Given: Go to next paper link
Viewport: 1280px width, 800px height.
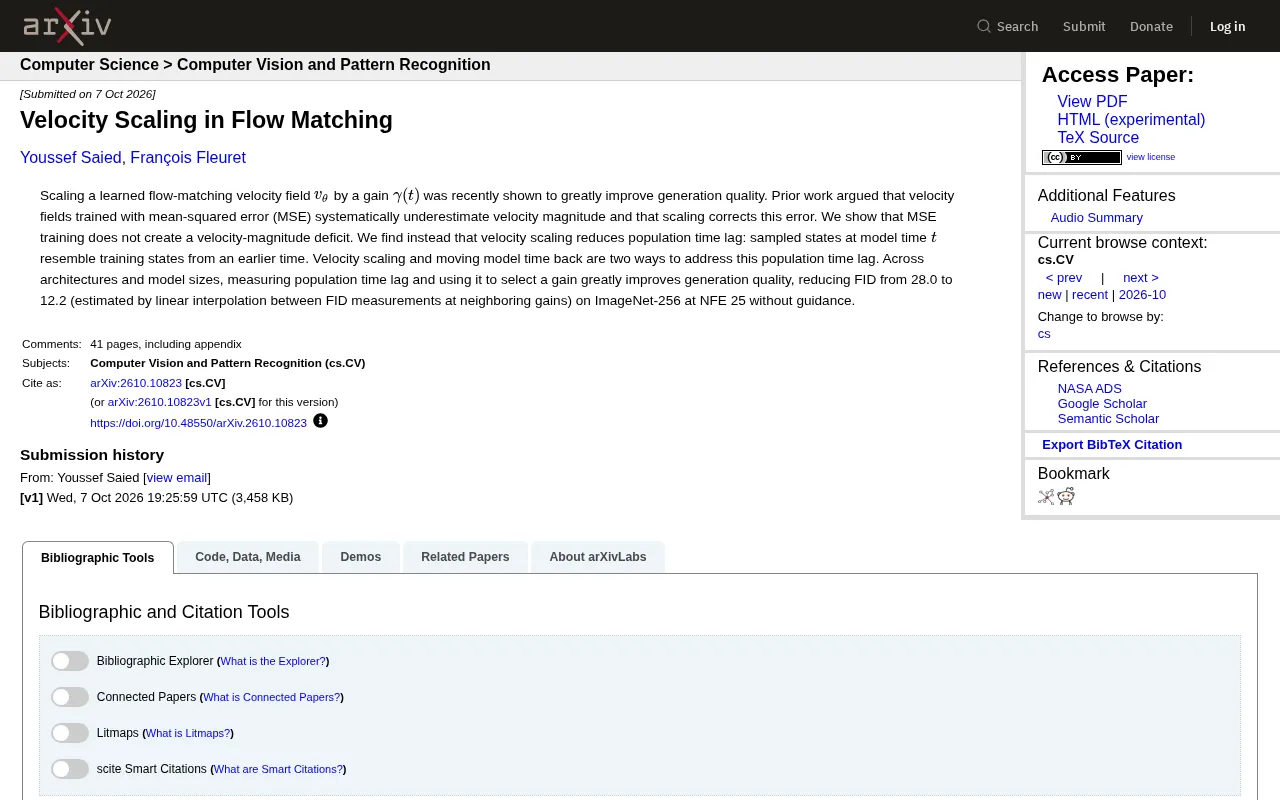Looking at the screenshot, I should pos(1140,278).
